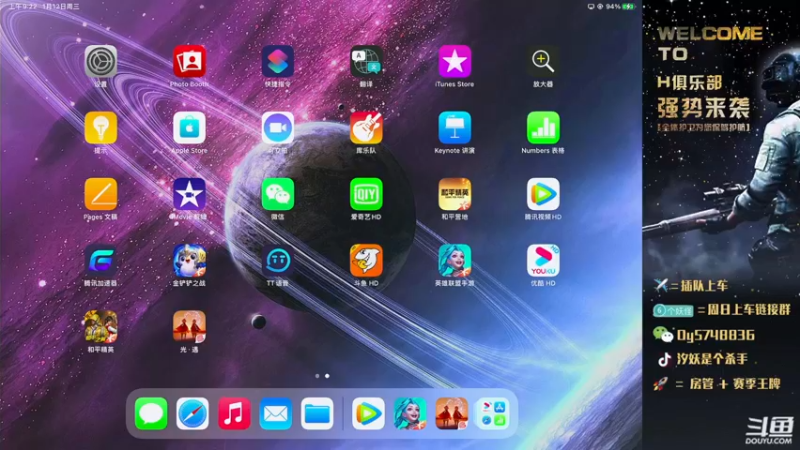
Task: Open League of Legends in dock recents
Action: (x=410, y=413)
